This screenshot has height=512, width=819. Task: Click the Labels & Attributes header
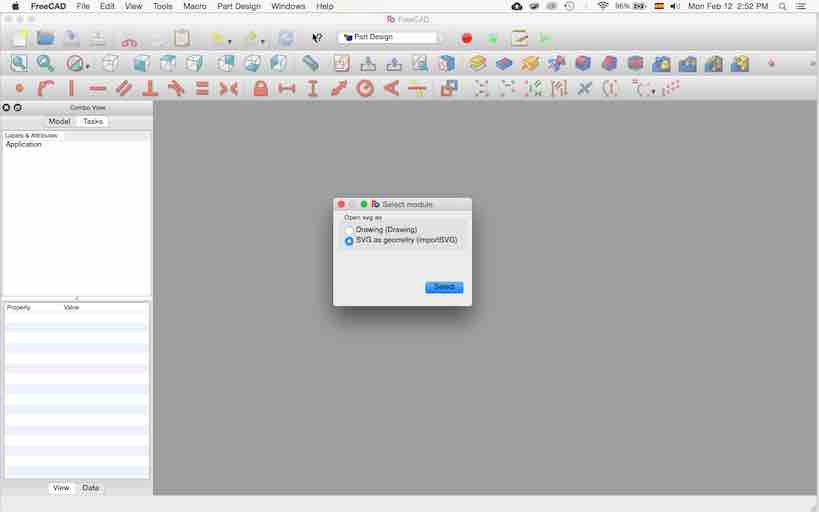(x=31, y=135)
